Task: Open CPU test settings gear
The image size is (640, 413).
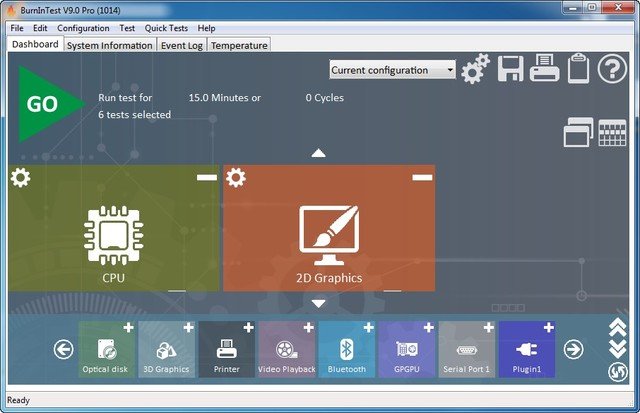Action: [x=20, y=178]
